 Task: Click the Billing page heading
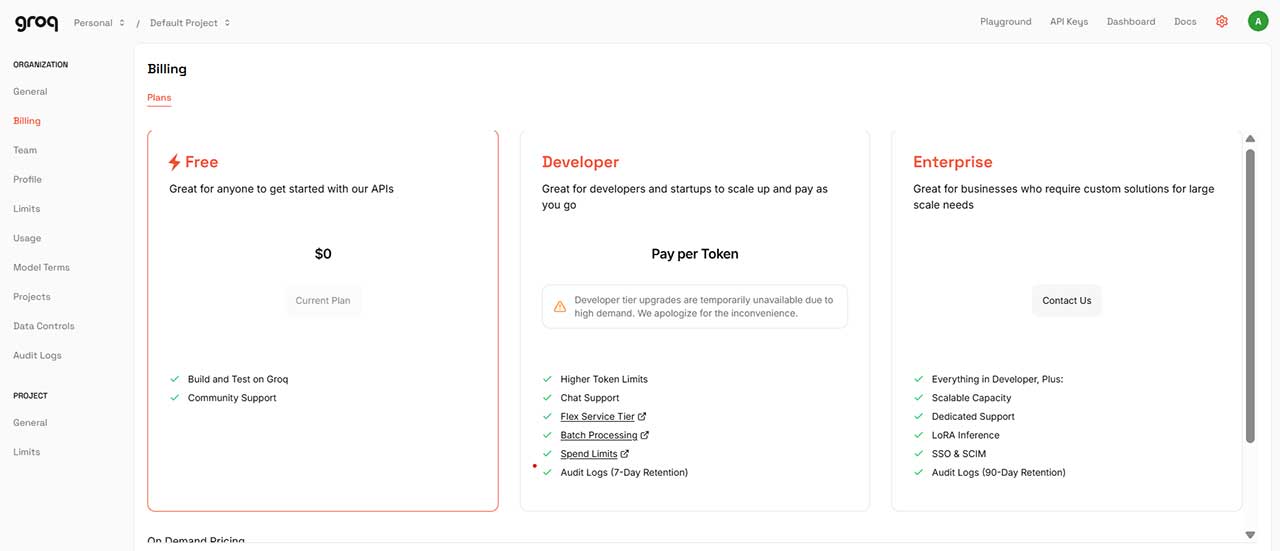tap(167, 69)
